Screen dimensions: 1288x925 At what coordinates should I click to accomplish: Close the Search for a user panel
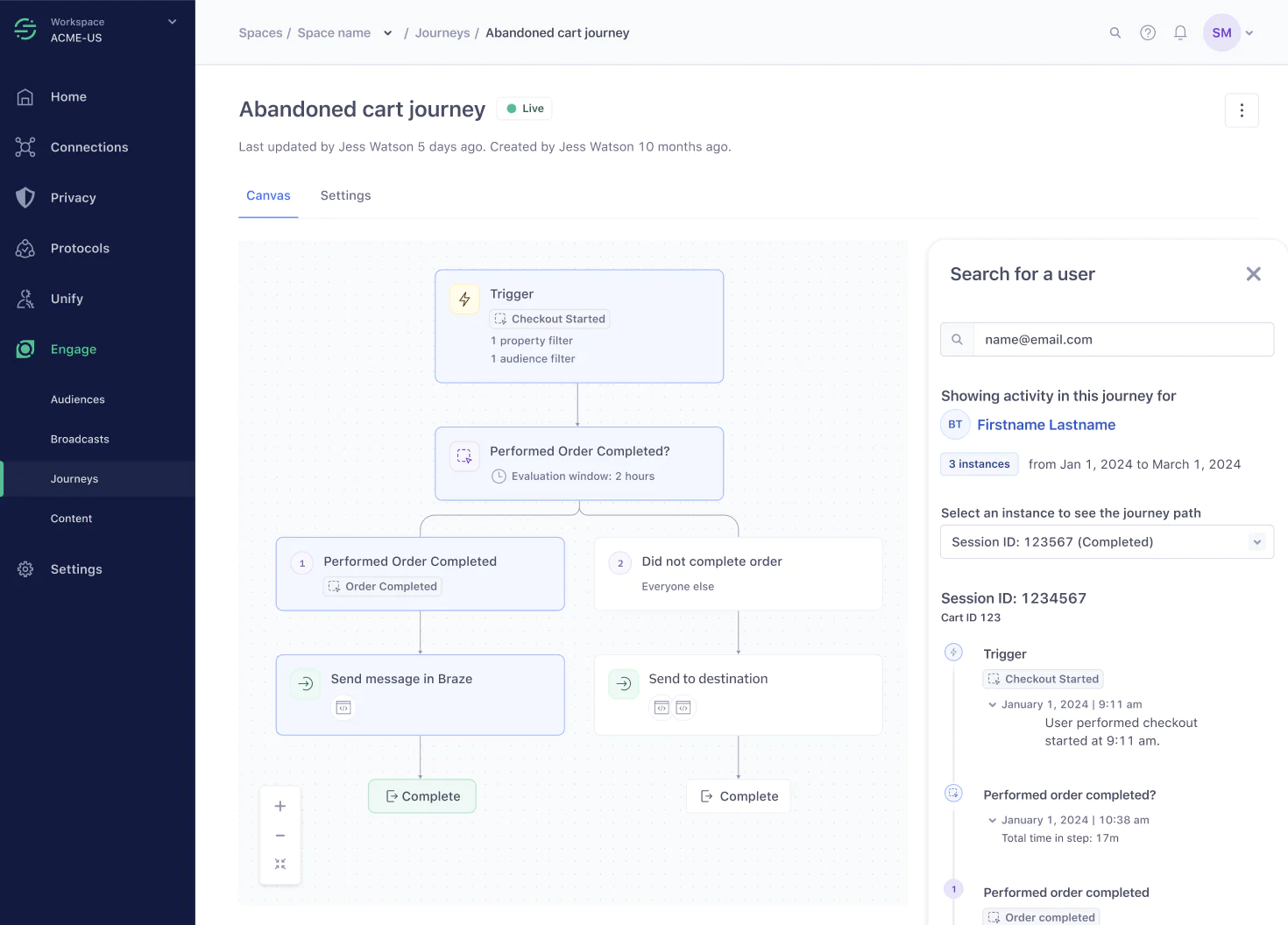pyautogui.click(x=1254, y=274)
